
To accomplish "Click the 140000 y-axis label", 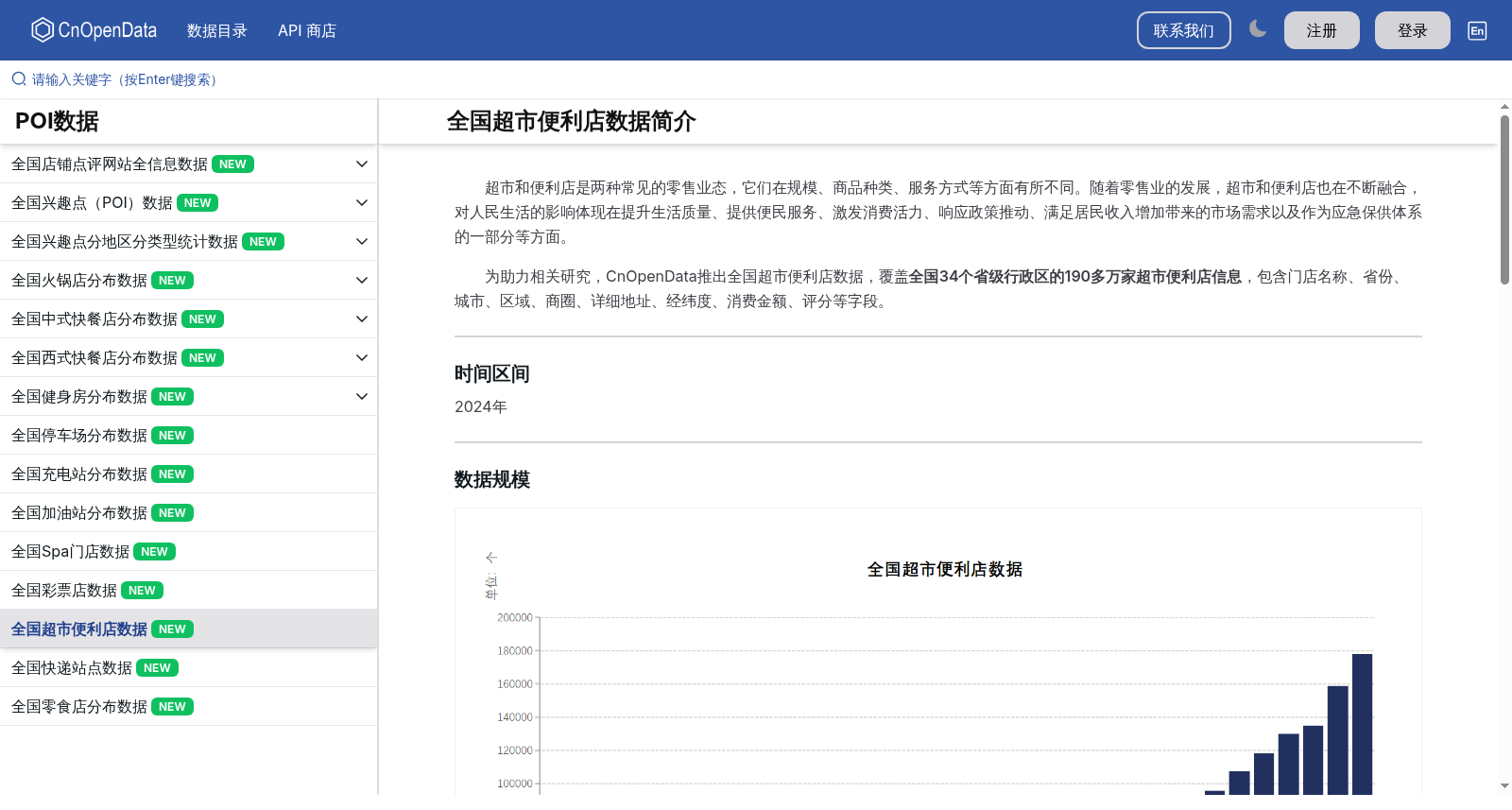I will [515, 717].
